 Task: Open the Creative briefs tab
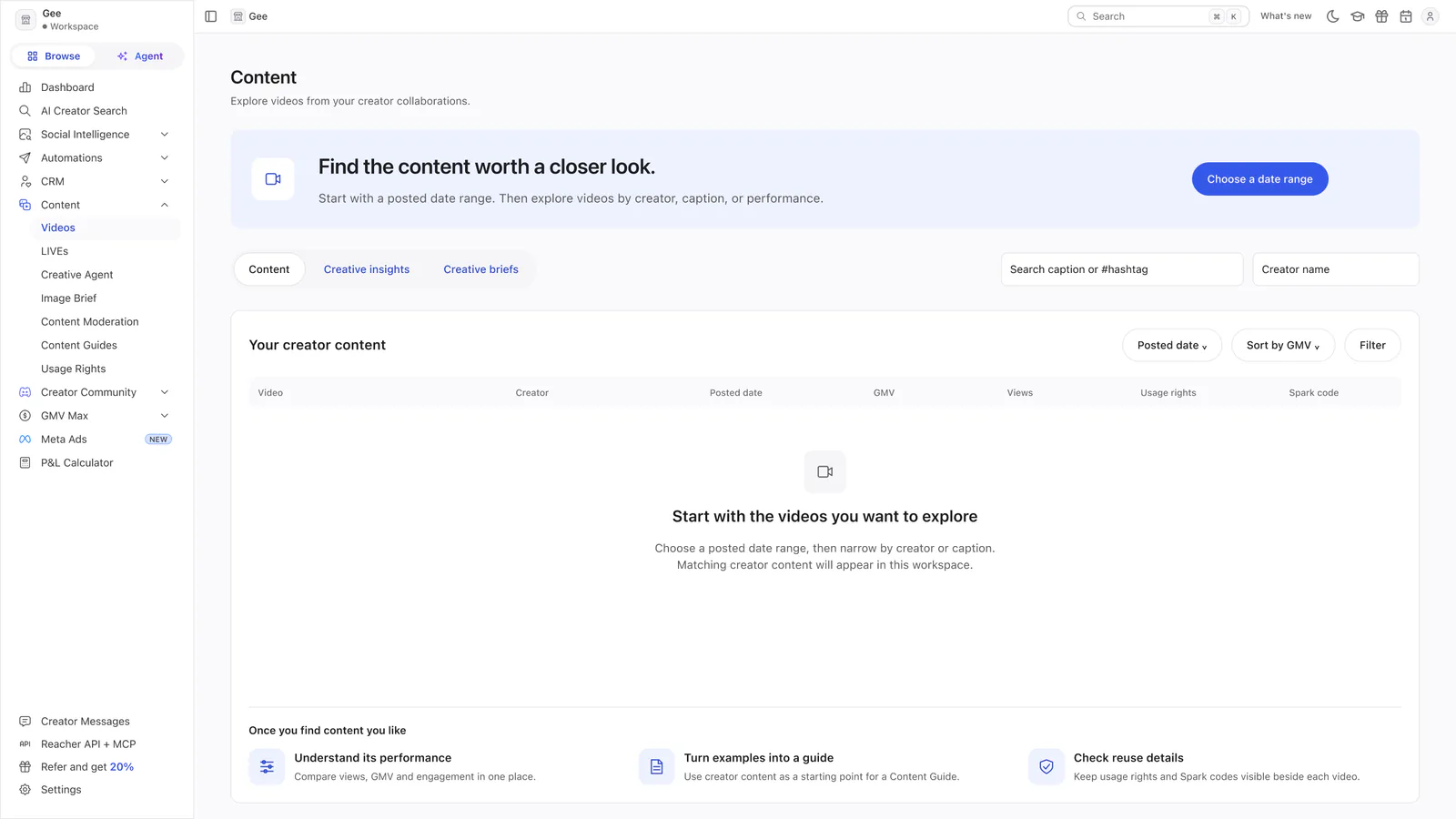click(481, 269)
